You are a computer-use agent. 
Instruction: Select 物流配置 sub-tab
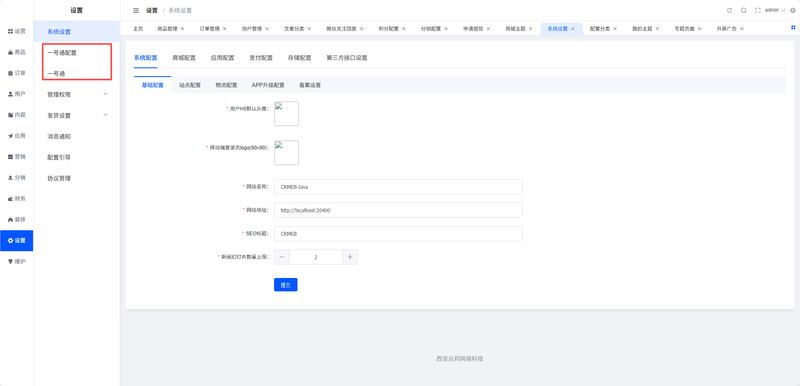click(227, 85)
